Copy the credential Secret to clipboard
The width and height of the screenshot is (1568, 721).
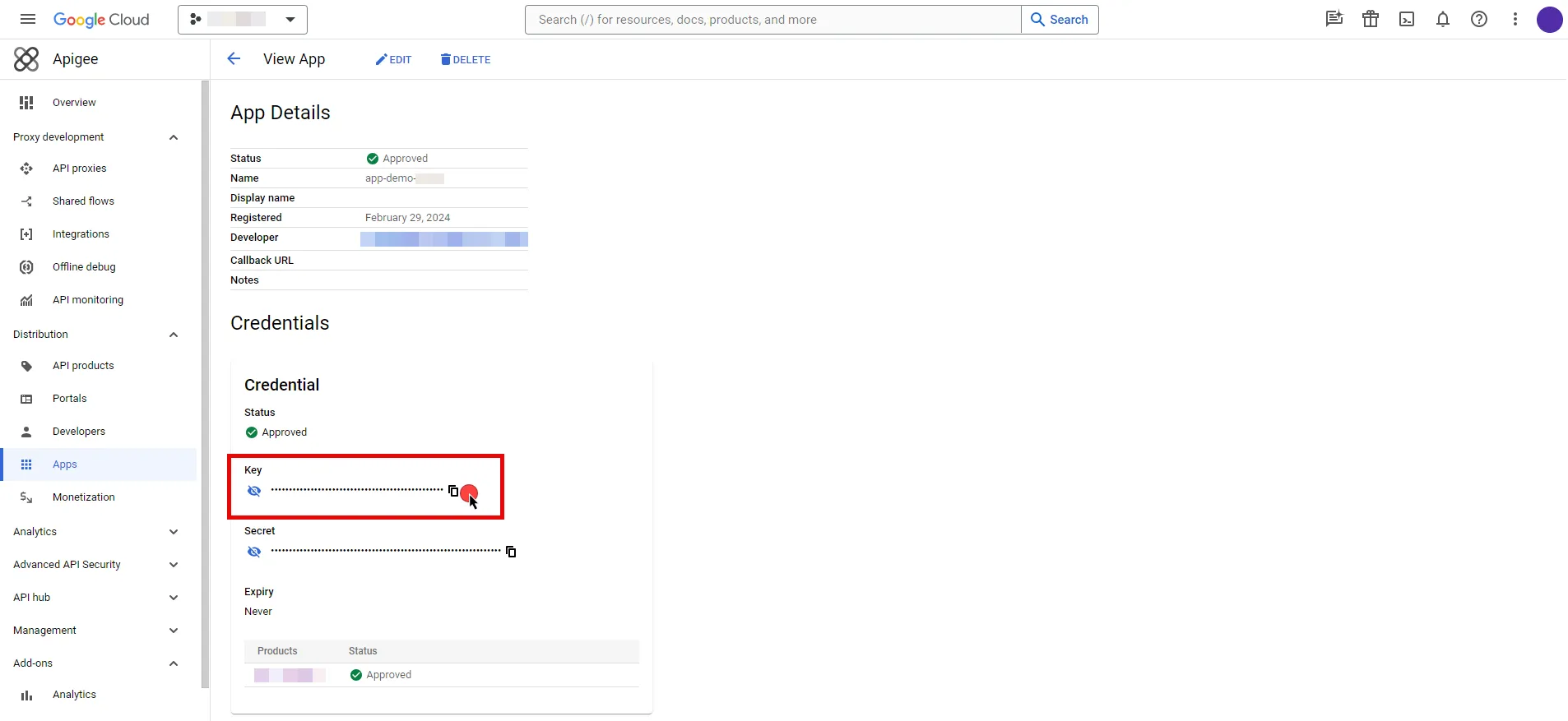(x=511, y=552)
